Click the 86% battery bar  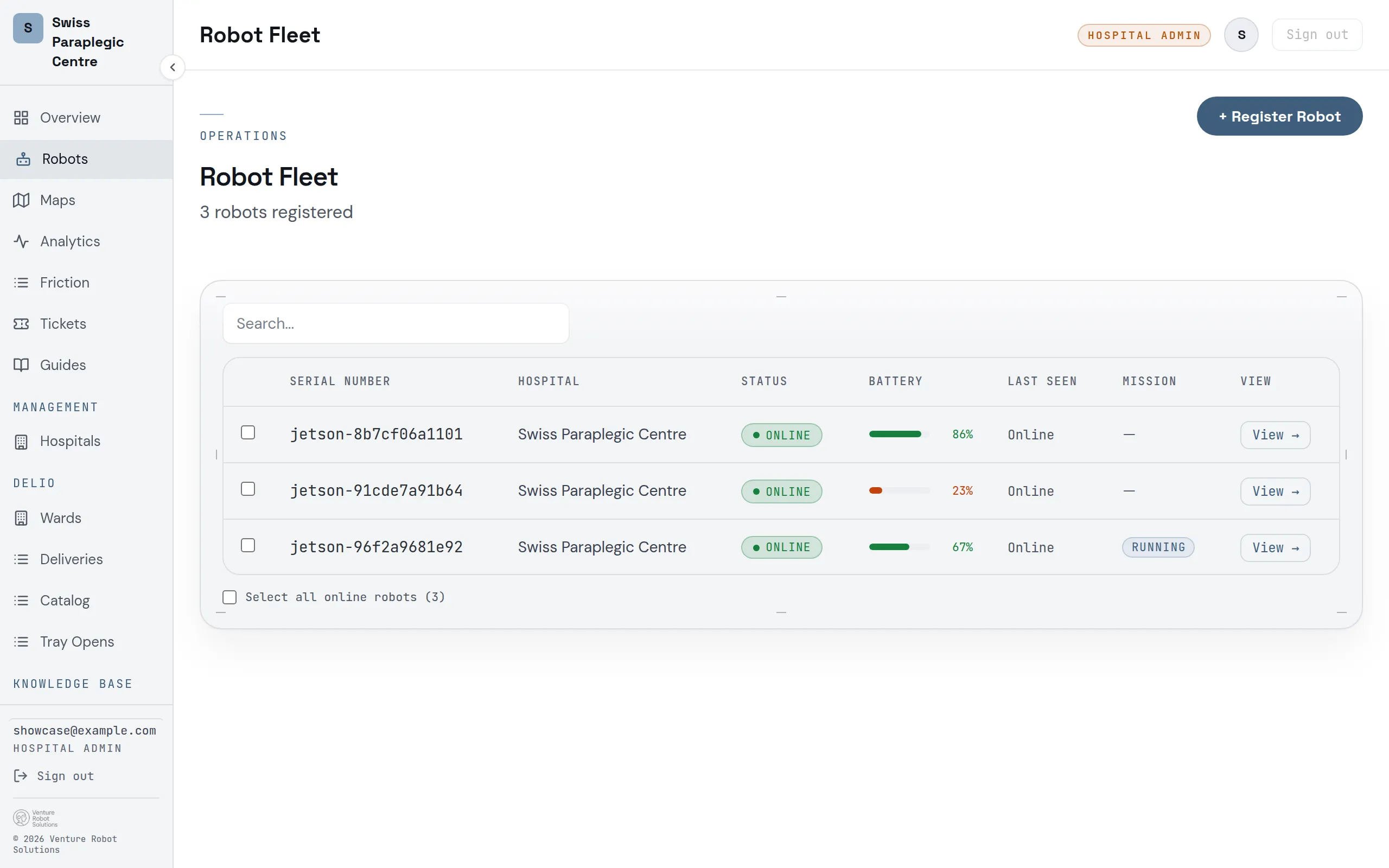[899, 435]
